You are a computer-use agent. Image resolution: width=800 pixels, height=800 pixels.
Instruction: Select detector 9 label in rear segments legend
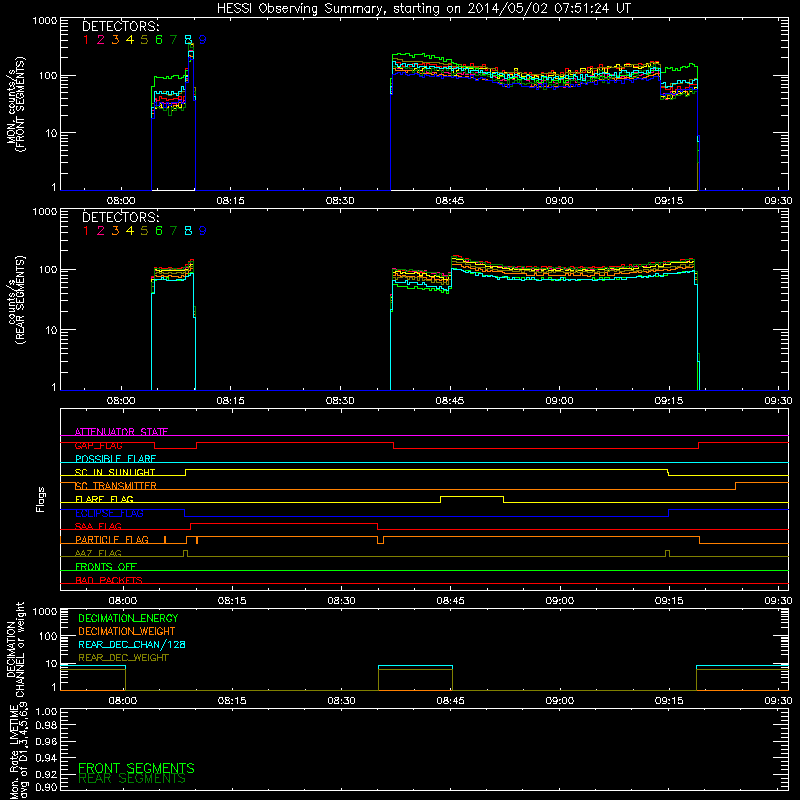point(203,231)
